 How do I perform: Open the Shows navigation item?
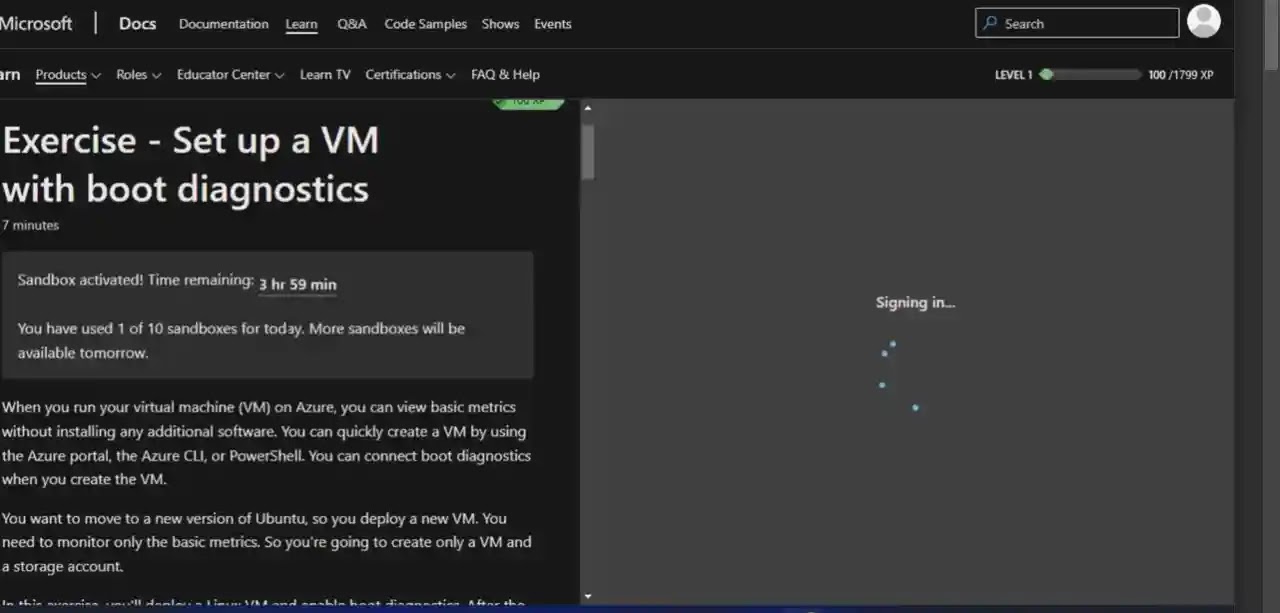[500, 24]
